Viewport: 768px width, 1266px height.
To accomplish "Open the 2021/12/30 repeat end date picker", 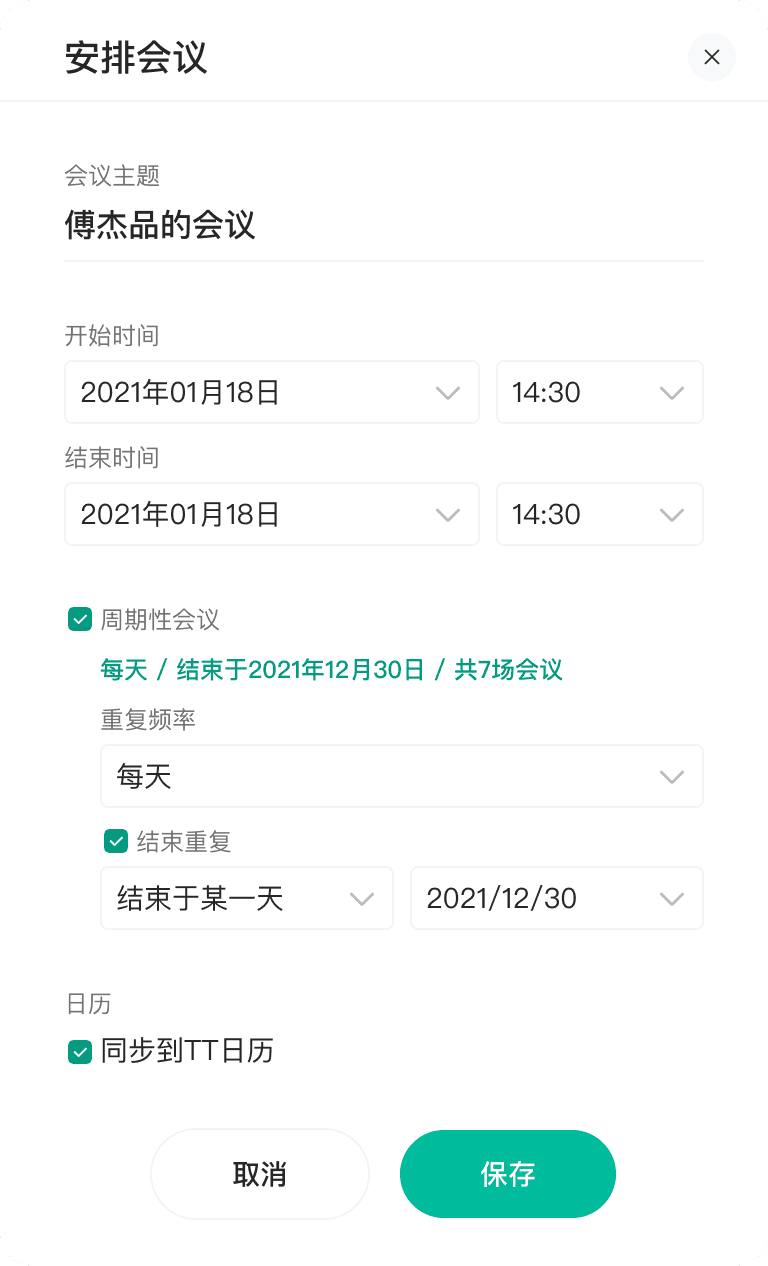I will 557,898.
